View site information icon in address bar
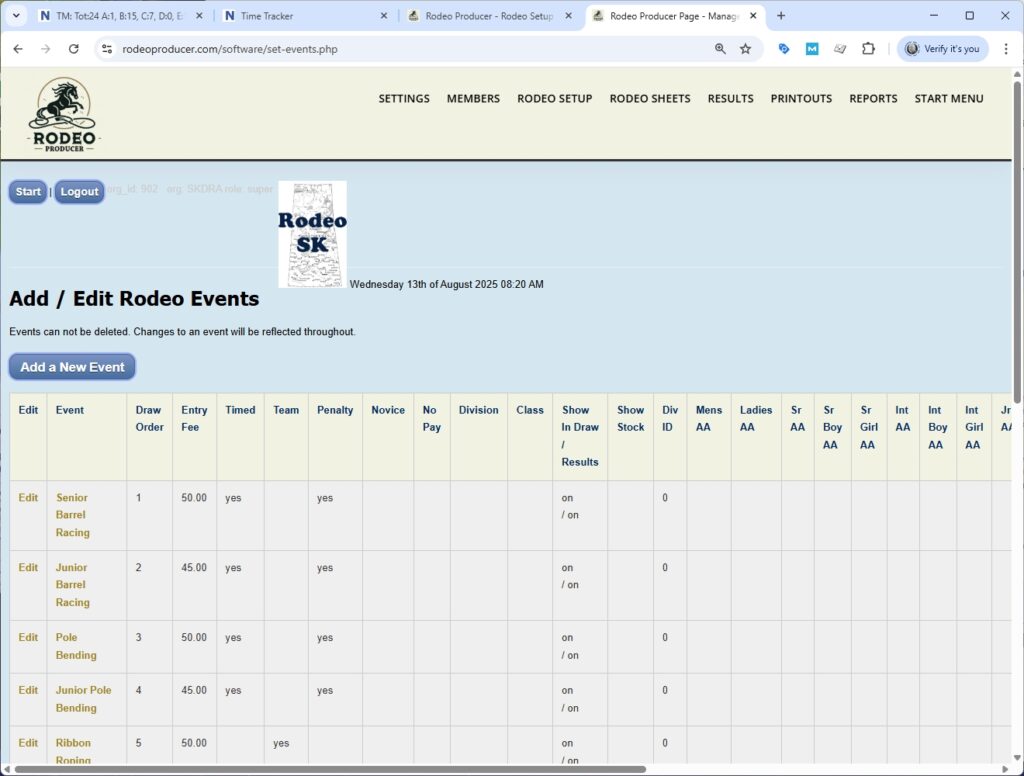 pos(108,49)
